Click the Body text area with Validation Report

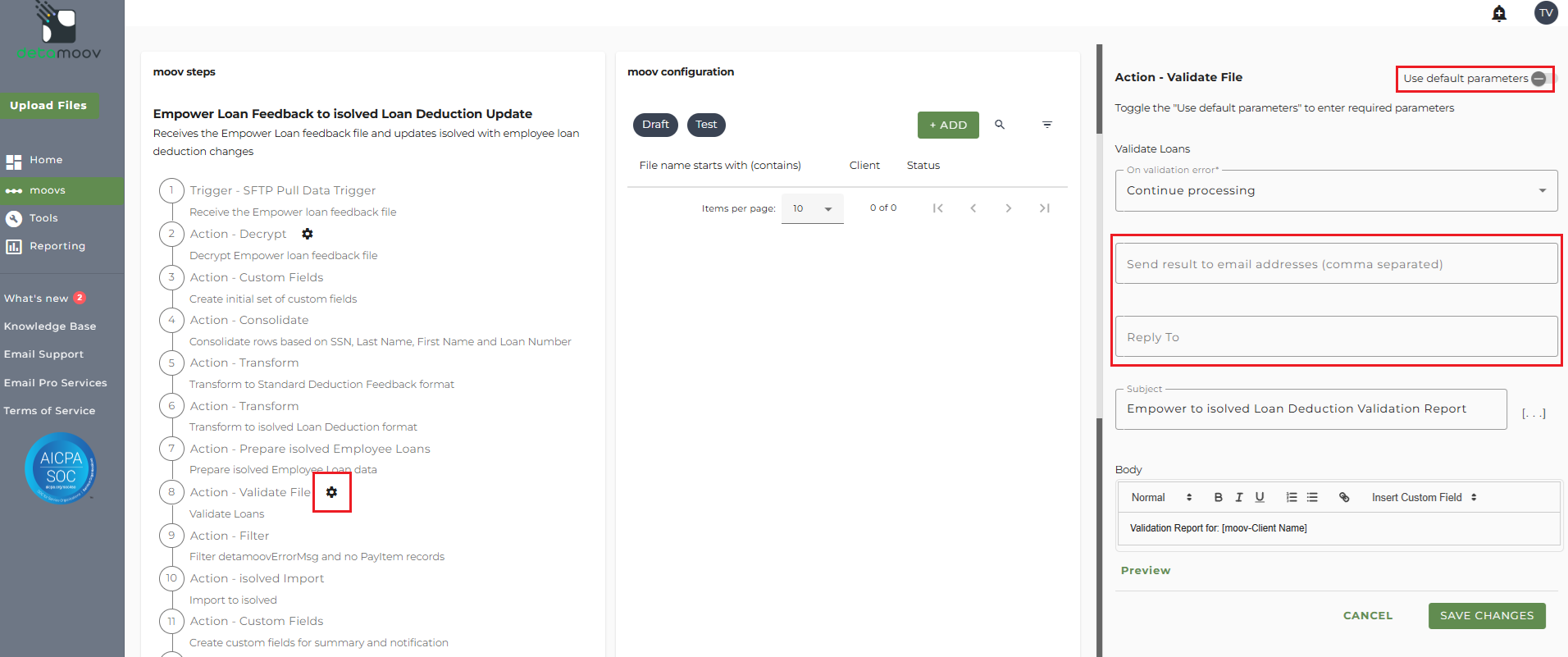pos(1338,528)
